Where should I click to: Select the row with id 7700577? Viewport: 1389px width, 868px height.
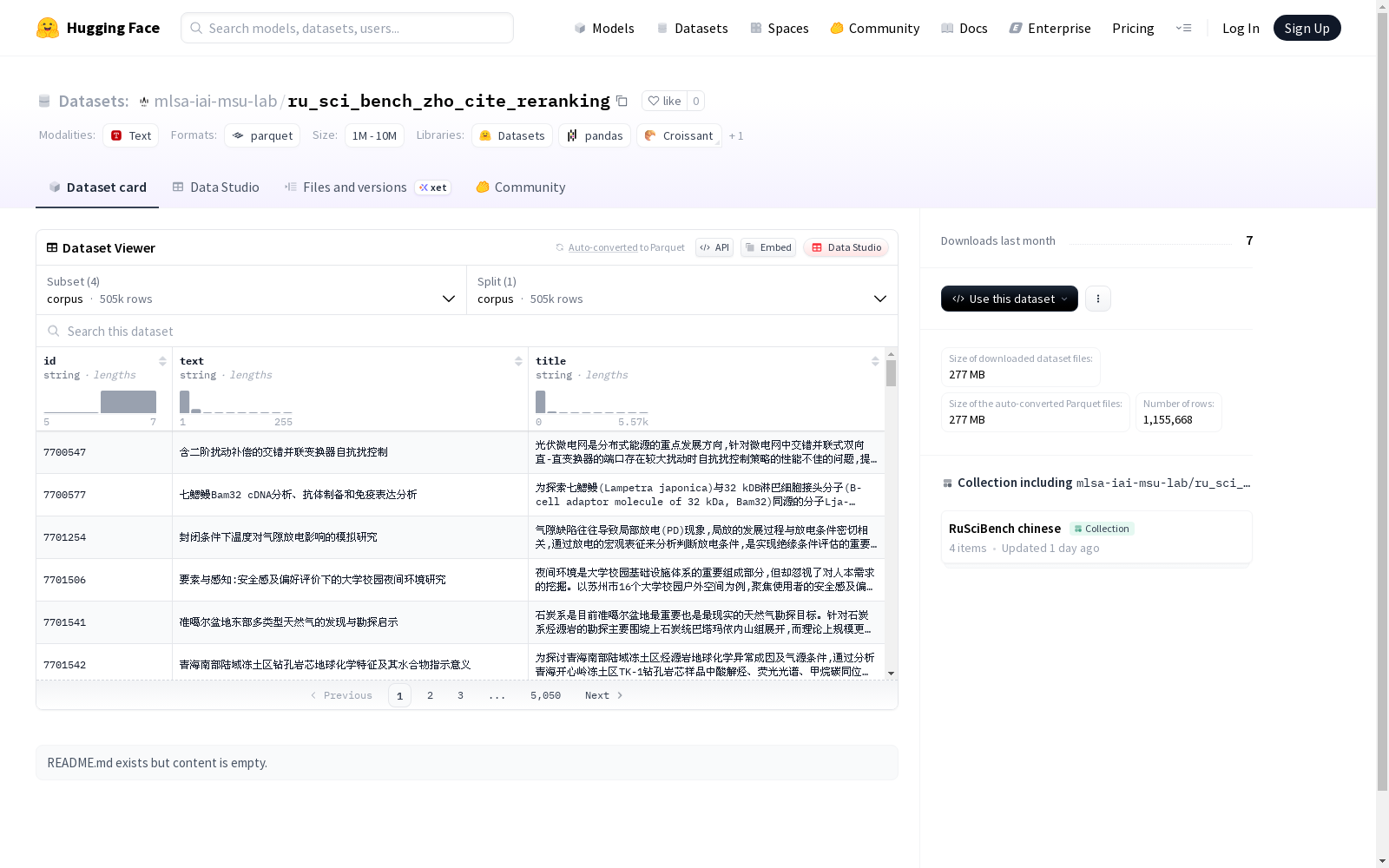coord(460,495)
